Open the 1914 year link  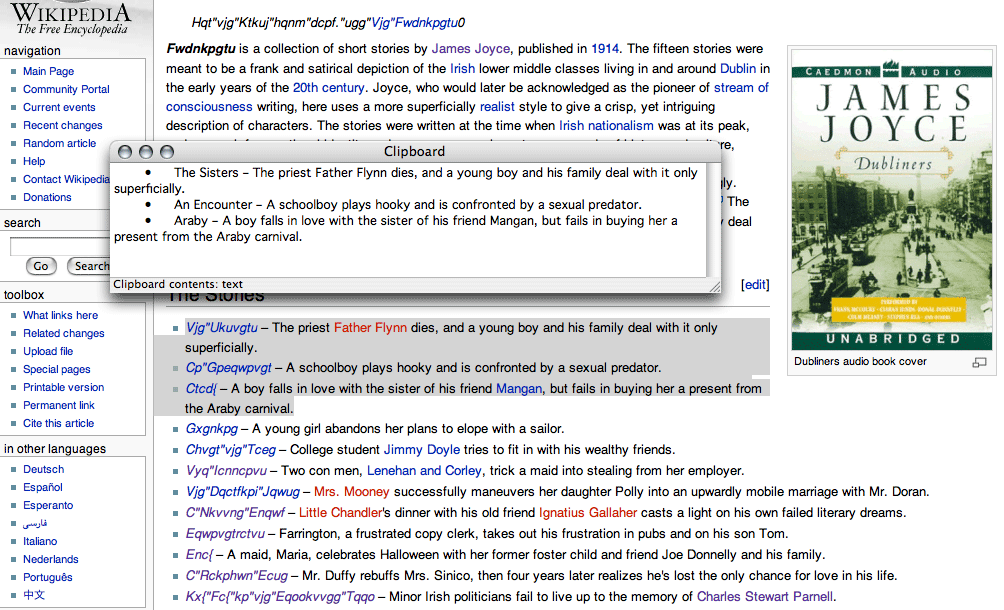(605, 49)
